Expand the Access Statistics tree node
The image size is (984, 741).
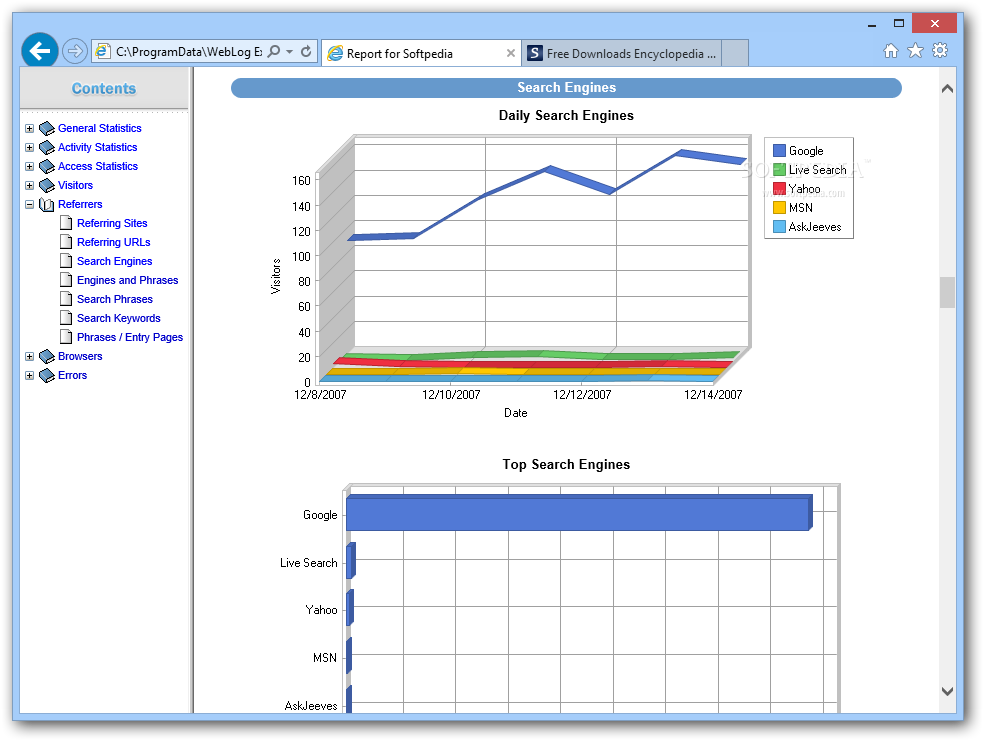coord(29,166)
